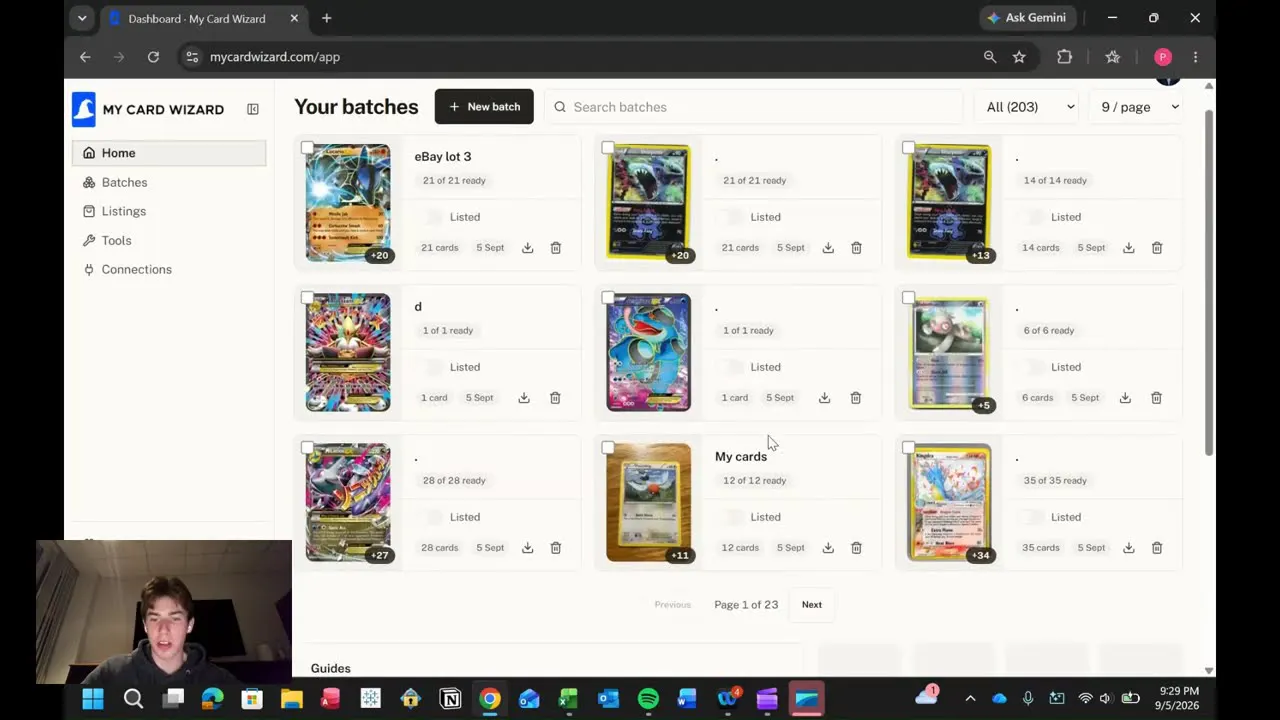Open the My cards batch thumbnail
This screenshot has width=1280, height=720.
(x=648, y=502)
